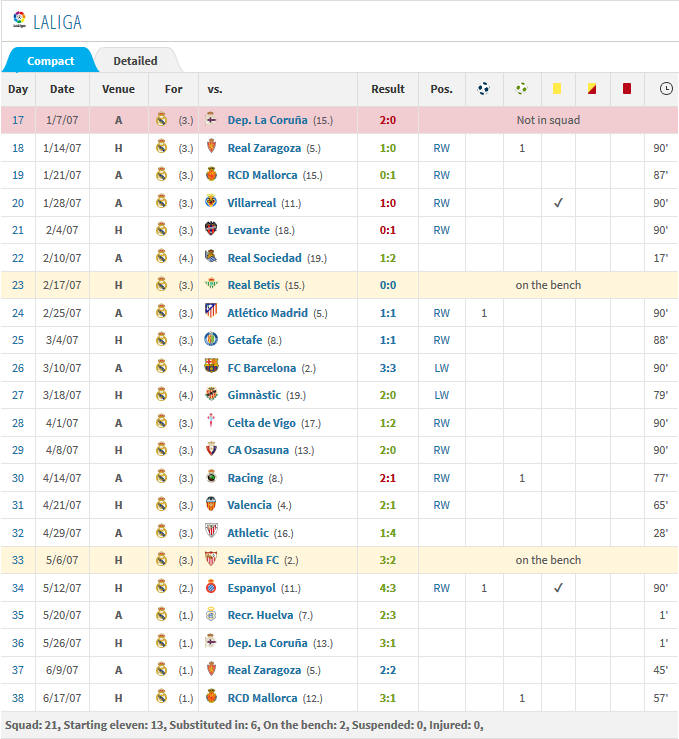The height and width of the screenshot is (739, 679).
Task: Click the red card column icon
Action: pyautogui.click(x=627, y=89)
